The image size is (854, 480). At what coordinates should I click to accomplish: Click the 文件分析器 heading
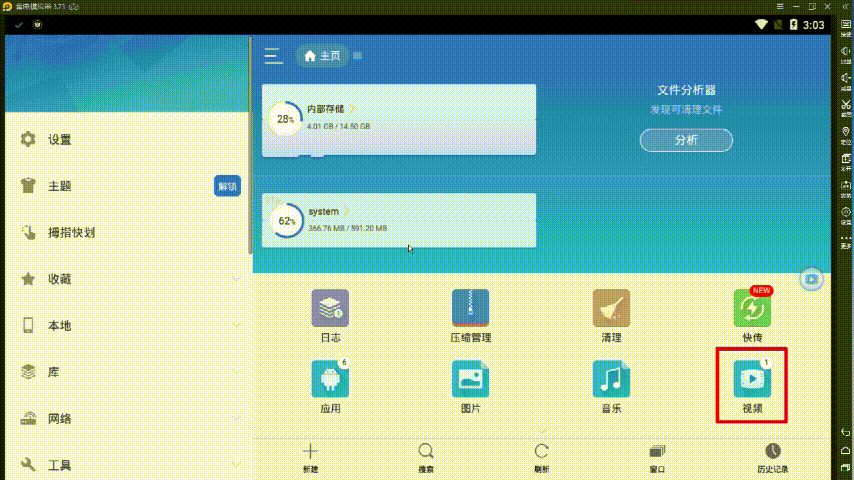point(686,90)
